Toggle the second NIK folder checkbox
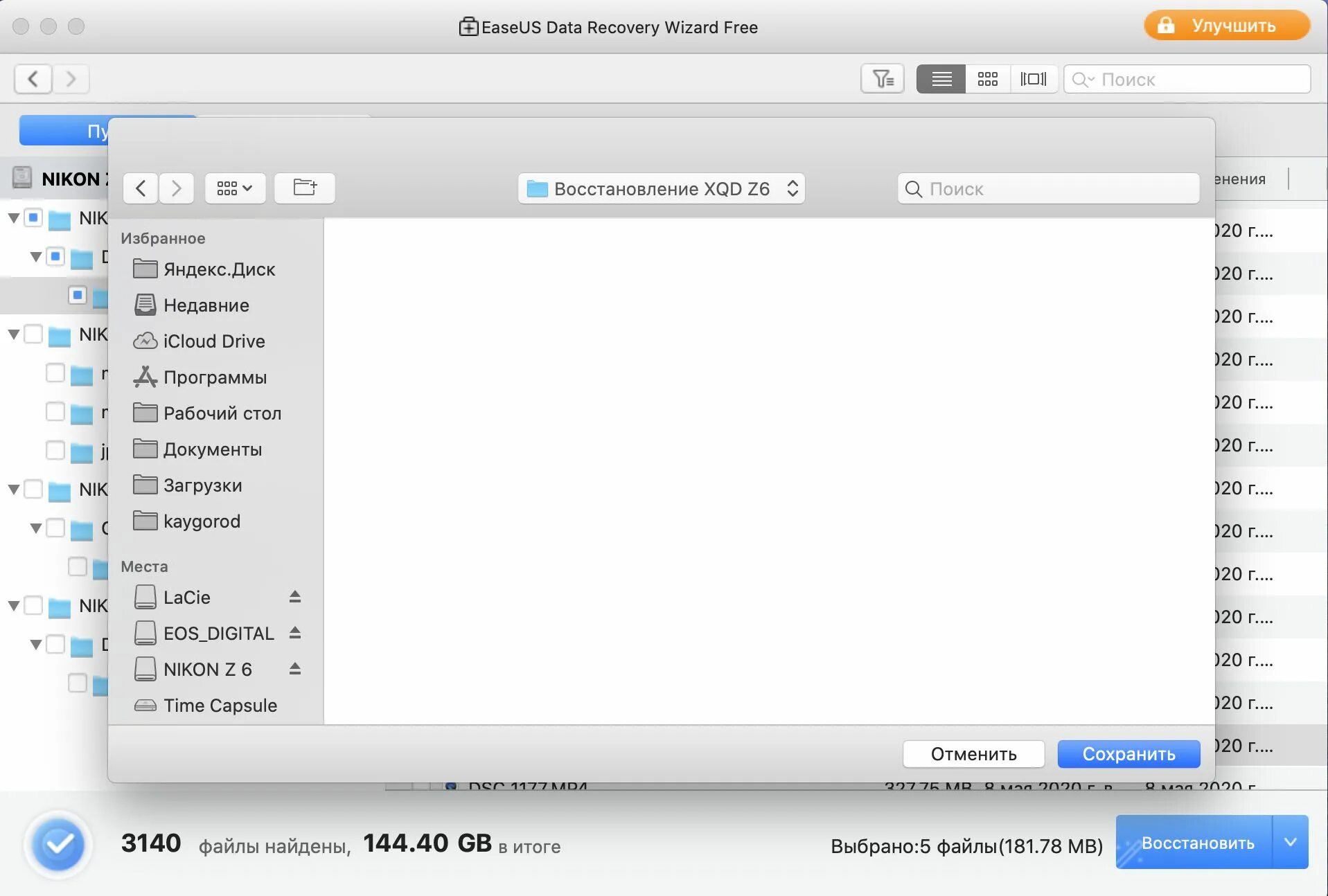1328x896 pixels. tap(33, 334)
